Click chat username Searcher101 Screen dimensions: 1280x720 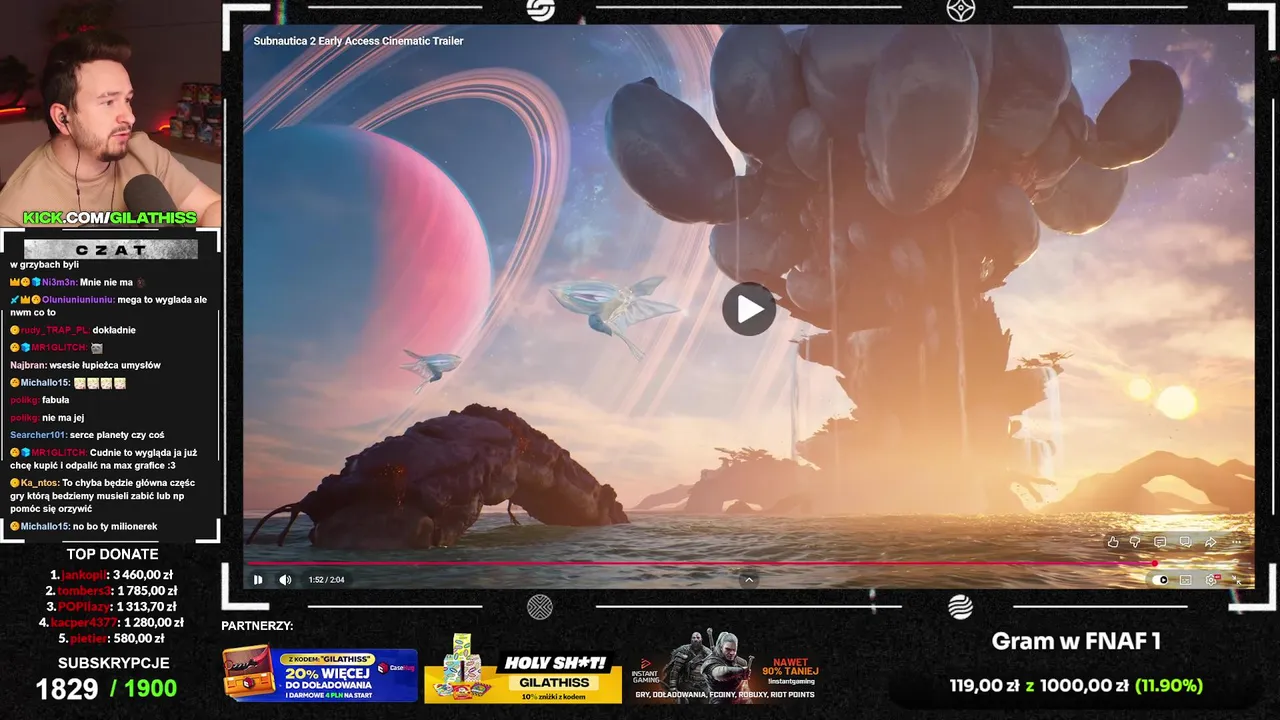pos(37,435)
